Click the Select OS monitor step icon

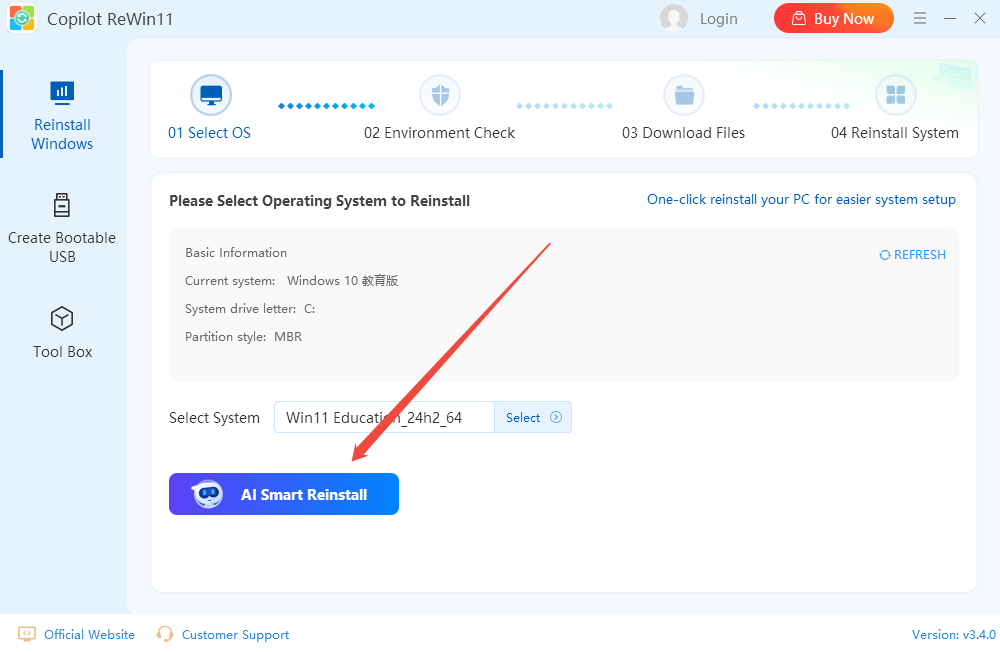210,96
